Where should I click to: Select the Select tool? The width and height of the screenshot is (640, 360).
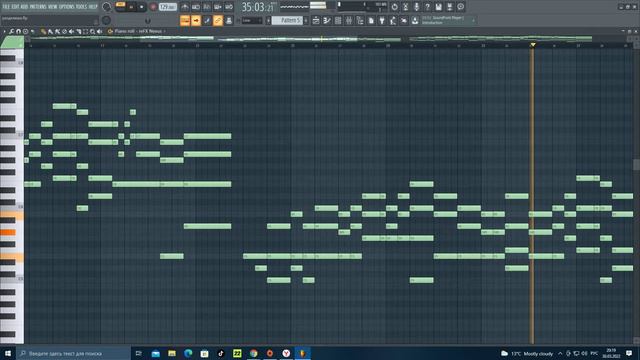(x=85, y=31)
